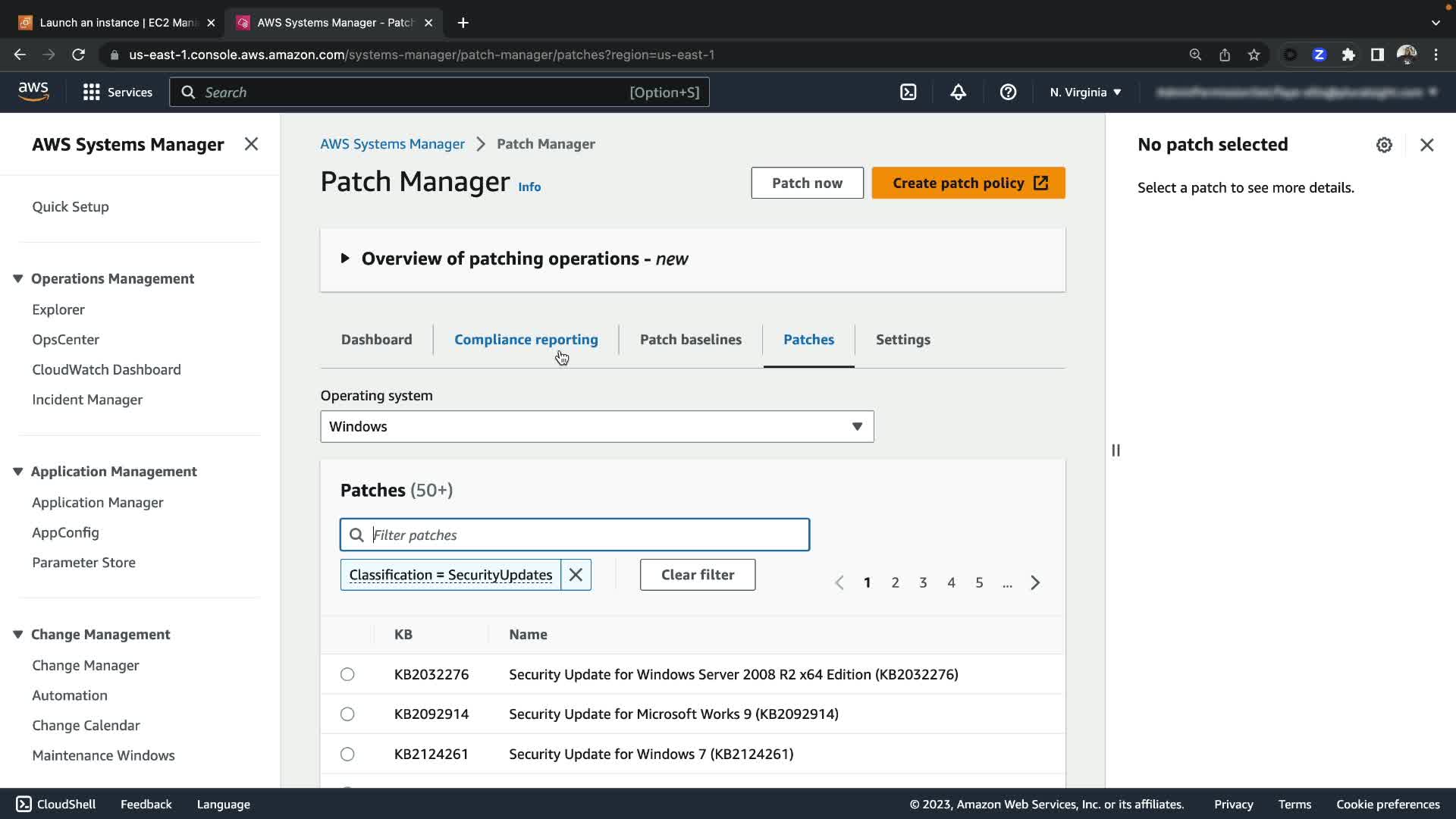Viewport: 1456px width, 819px height.
Task: Open the help question mark icon
Action: (x=1008, y=93)
